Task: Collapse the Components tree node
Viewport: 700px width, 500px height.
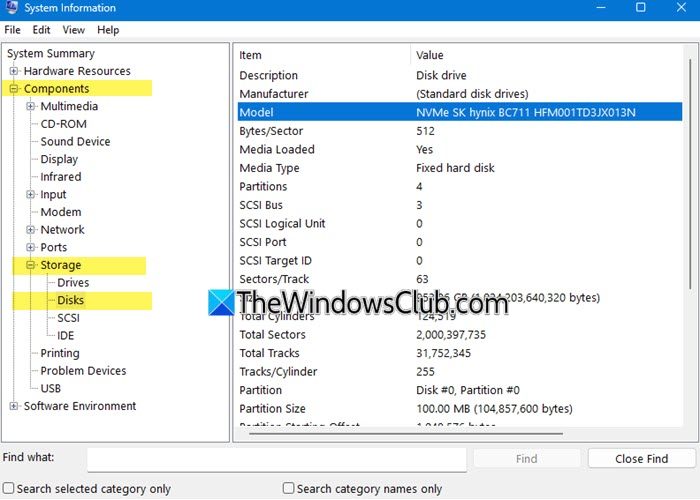Action: tap(14, 89)
